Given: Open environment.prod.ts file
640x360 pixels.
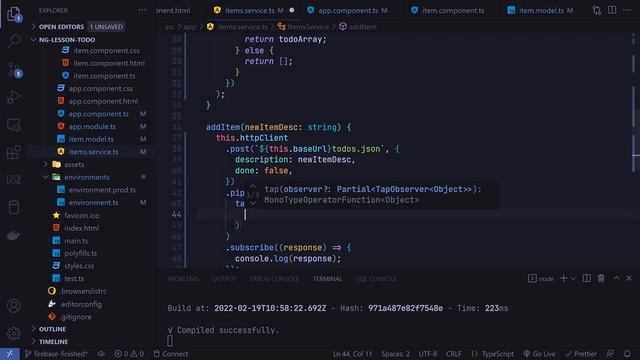Looking at the screenshot, I should point(102,190).
